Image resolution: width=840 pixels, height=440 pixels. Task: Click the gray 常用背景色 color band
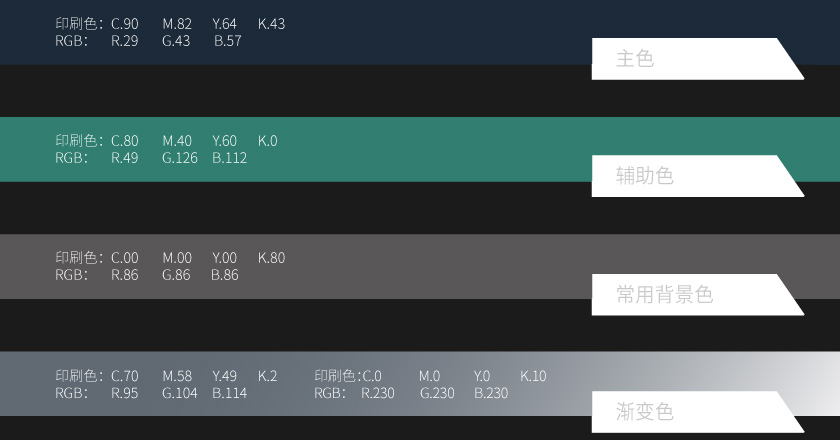pos(420,266)
